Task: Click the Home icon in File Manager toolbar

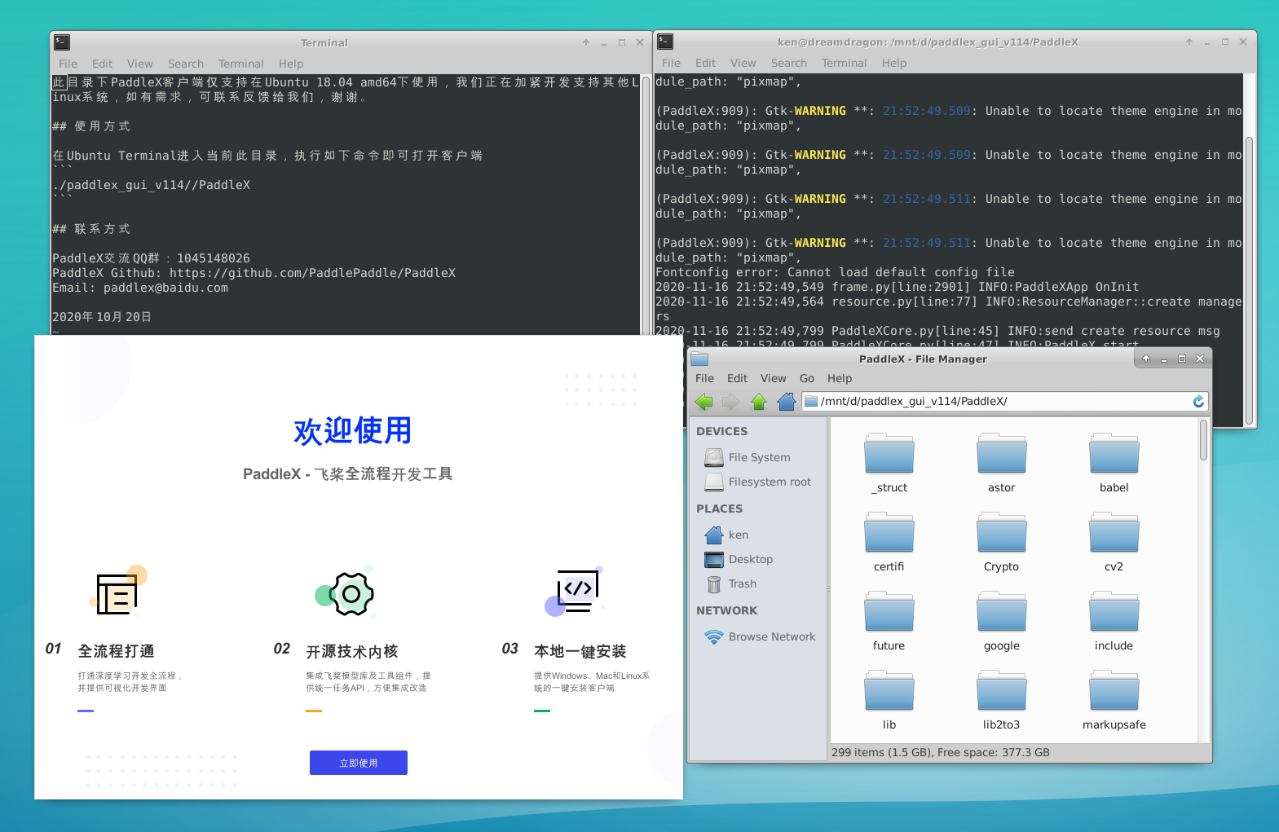Action: tap(786, 401)
